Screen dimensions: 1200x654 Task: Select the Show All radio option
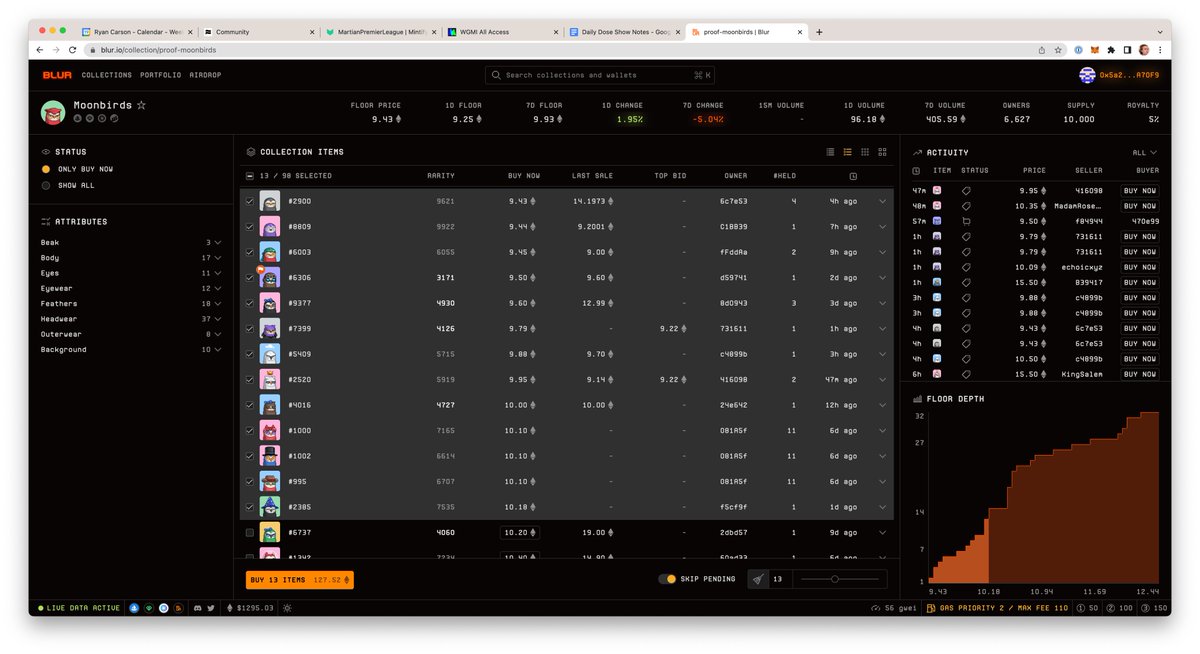[x=46, y=185]
